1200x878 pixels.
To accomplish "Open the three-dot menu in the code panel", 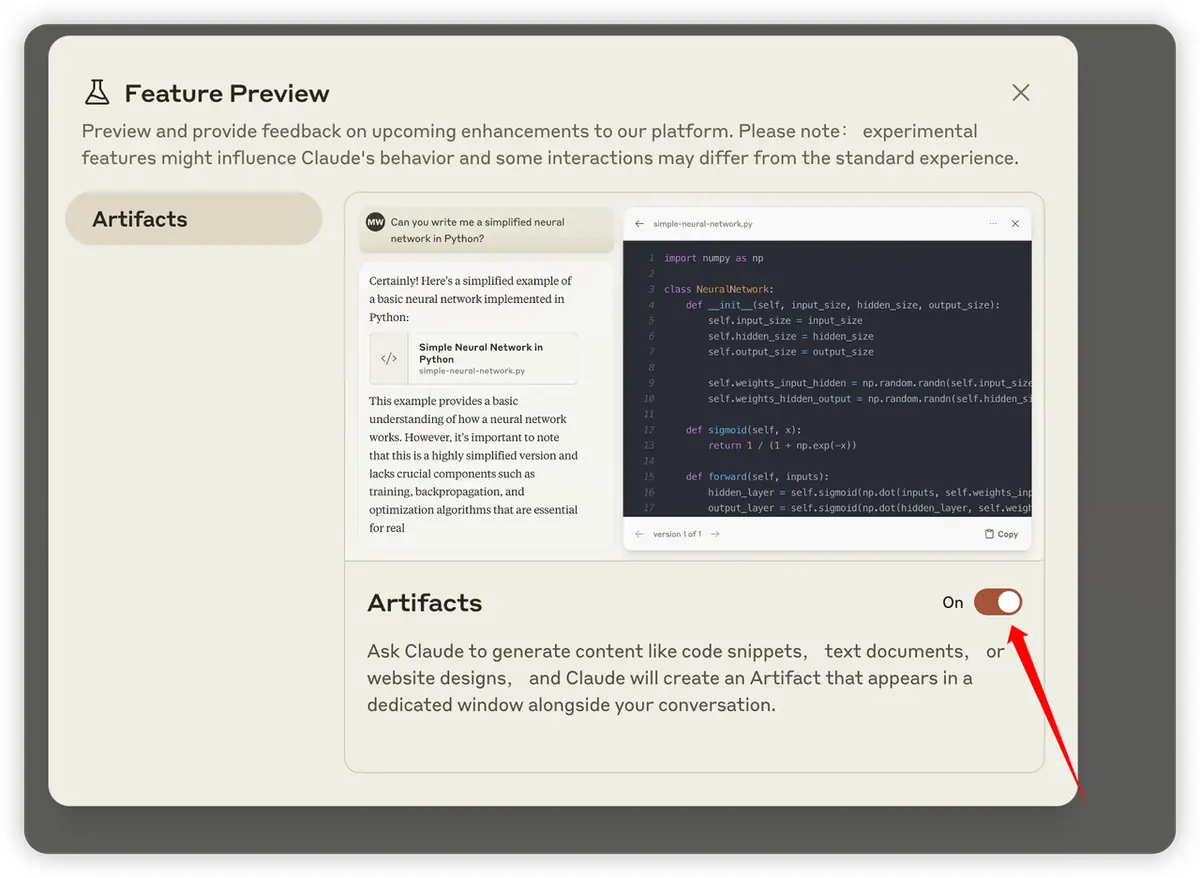I will point(993,224).
